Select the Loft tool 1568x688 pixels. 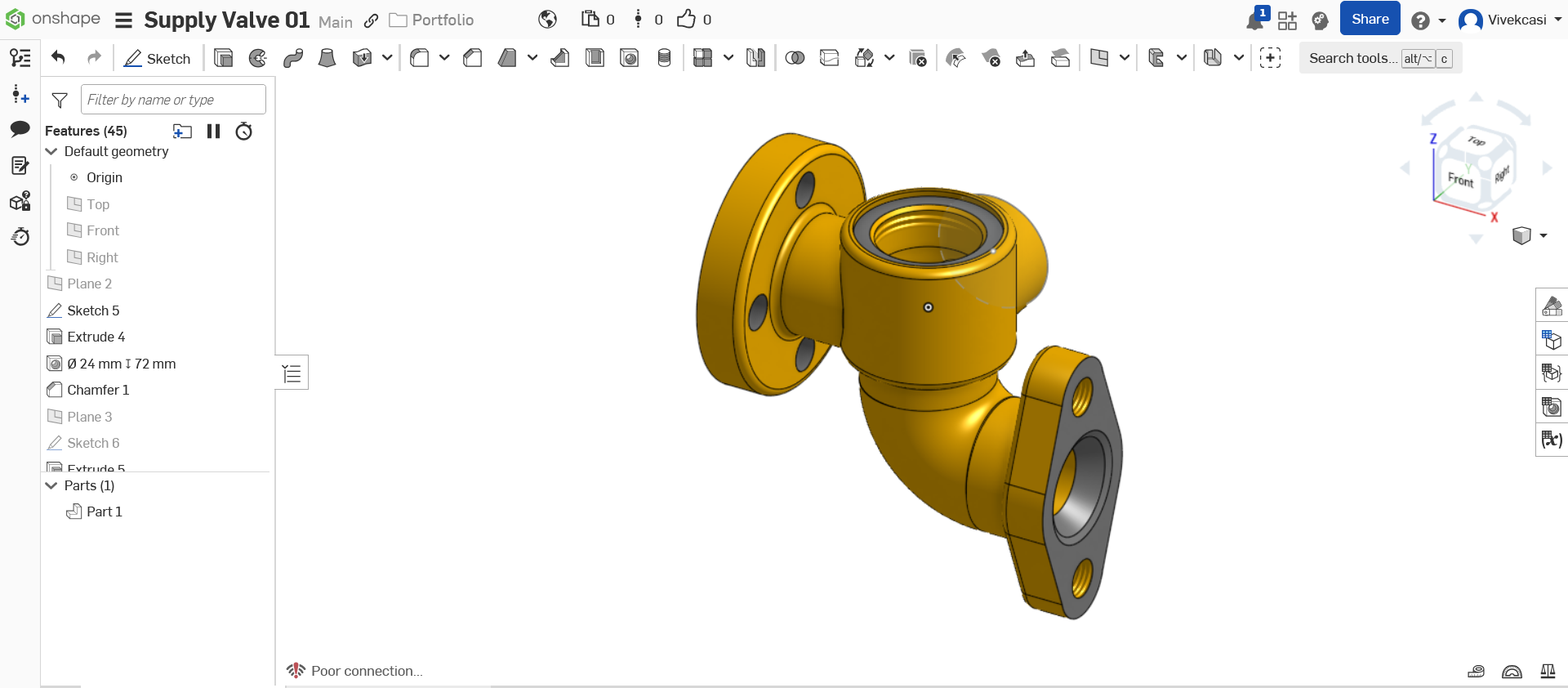(x=327, y=58)
